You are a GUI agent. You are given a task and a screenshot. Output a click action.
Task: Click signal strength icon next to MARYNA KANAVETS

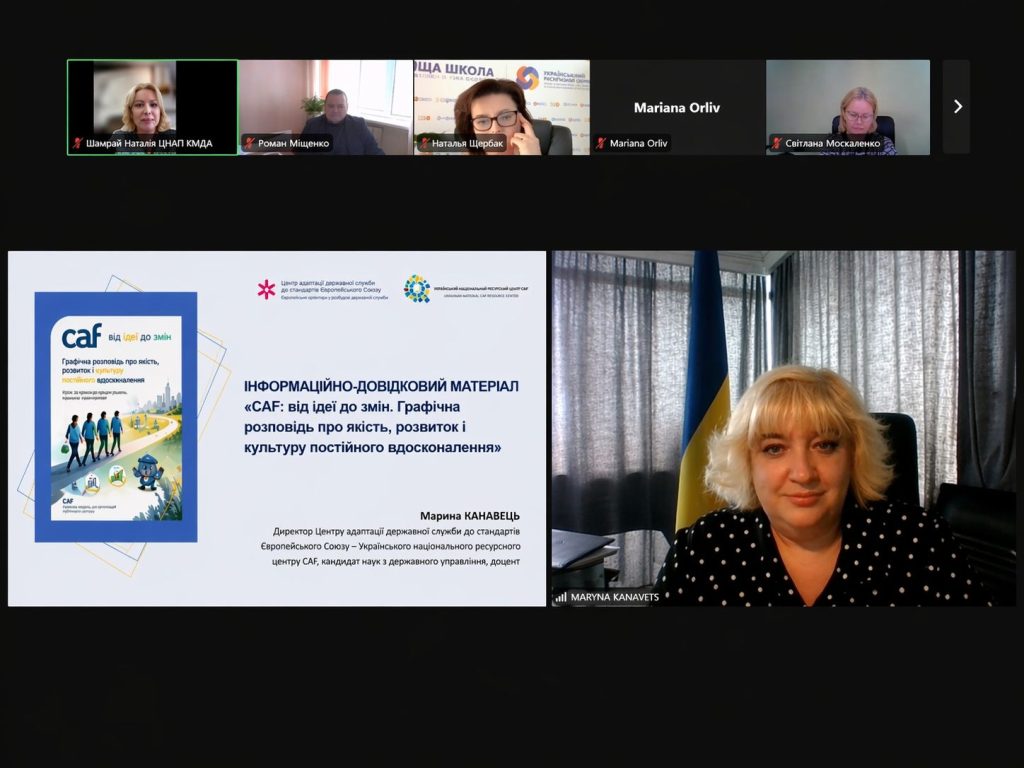561,597
